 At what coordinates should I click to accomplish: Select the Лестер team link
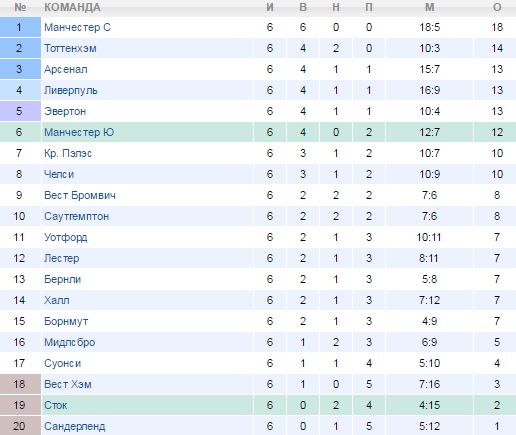pos(62,258)
